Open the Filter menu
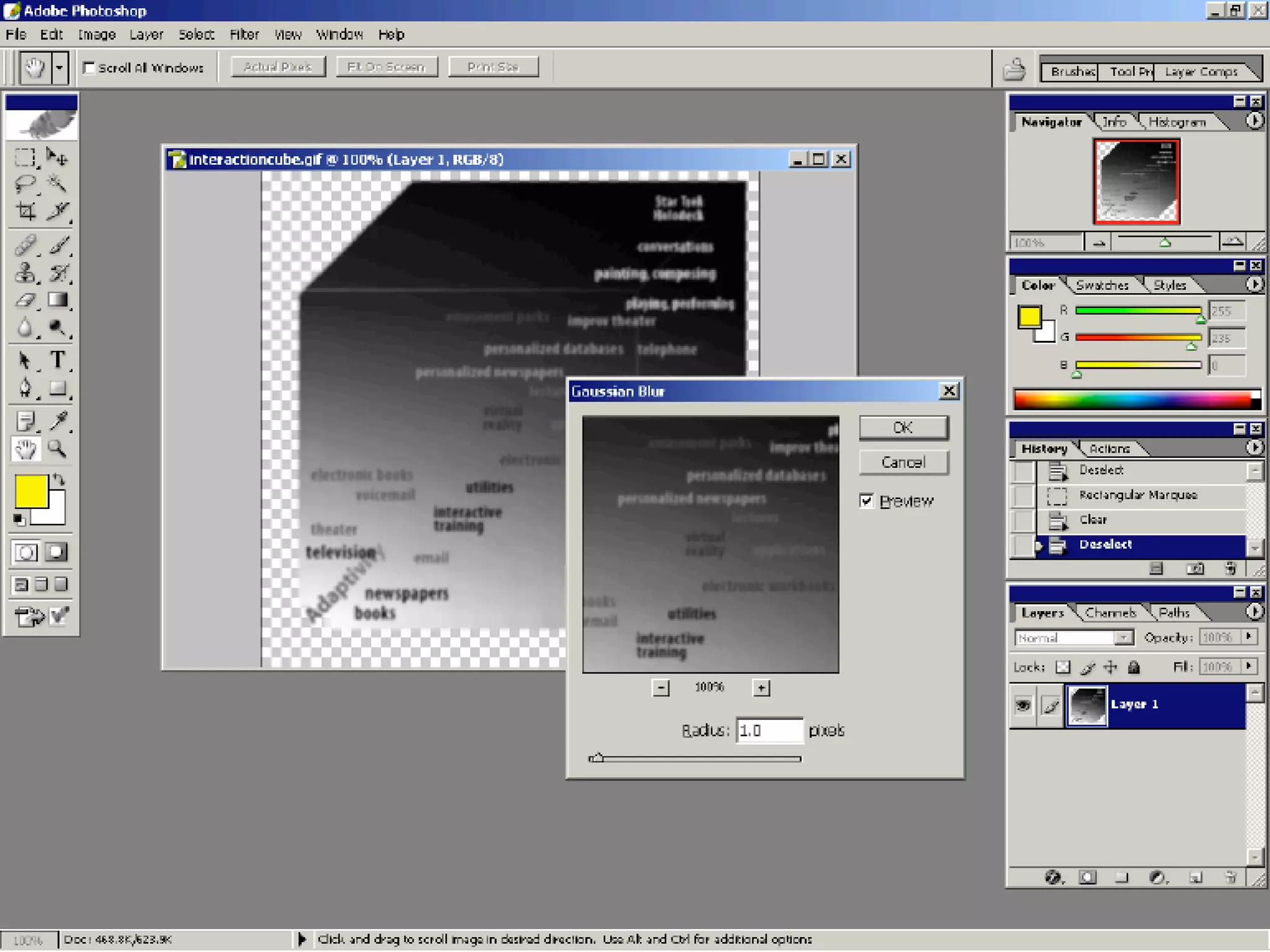This screenshot has height=952, width=1270. coord(244,35)
